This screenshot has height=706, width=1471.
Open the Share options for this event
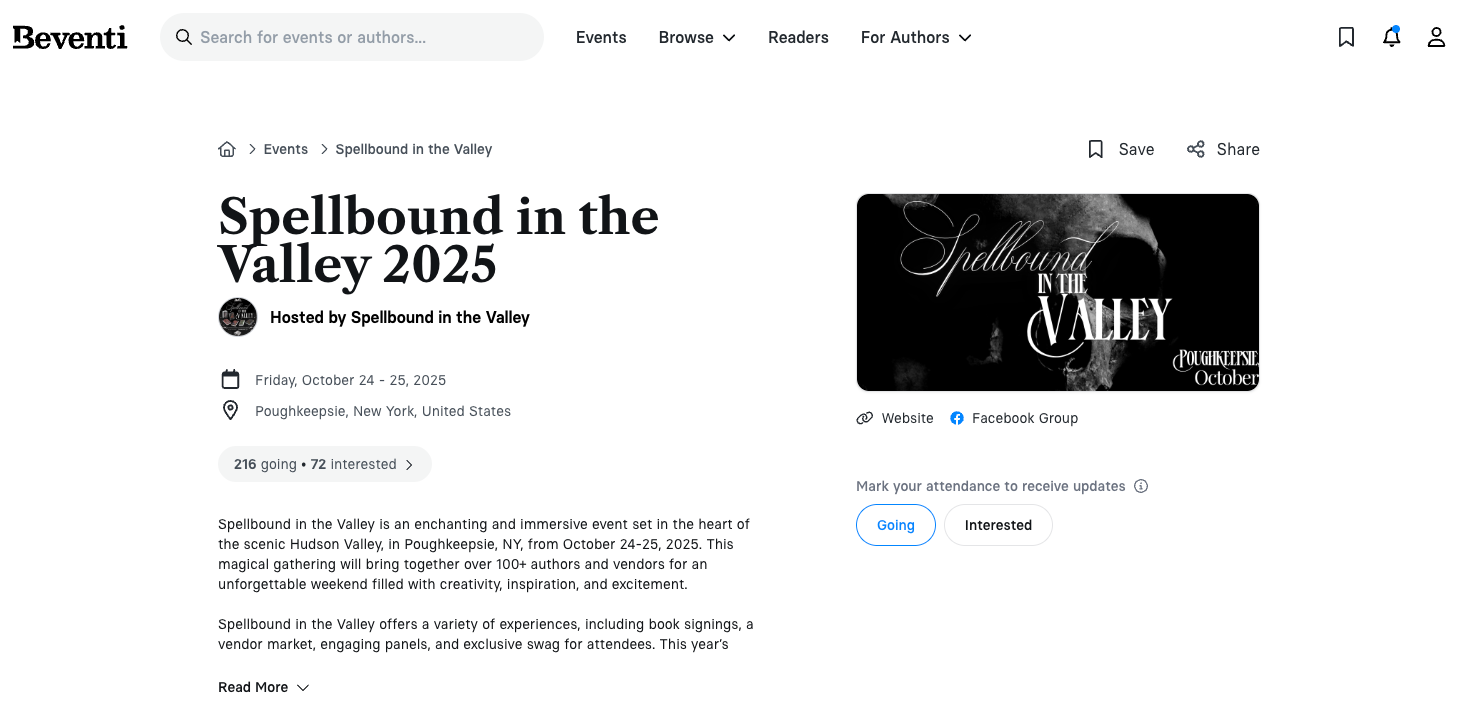1222,148
